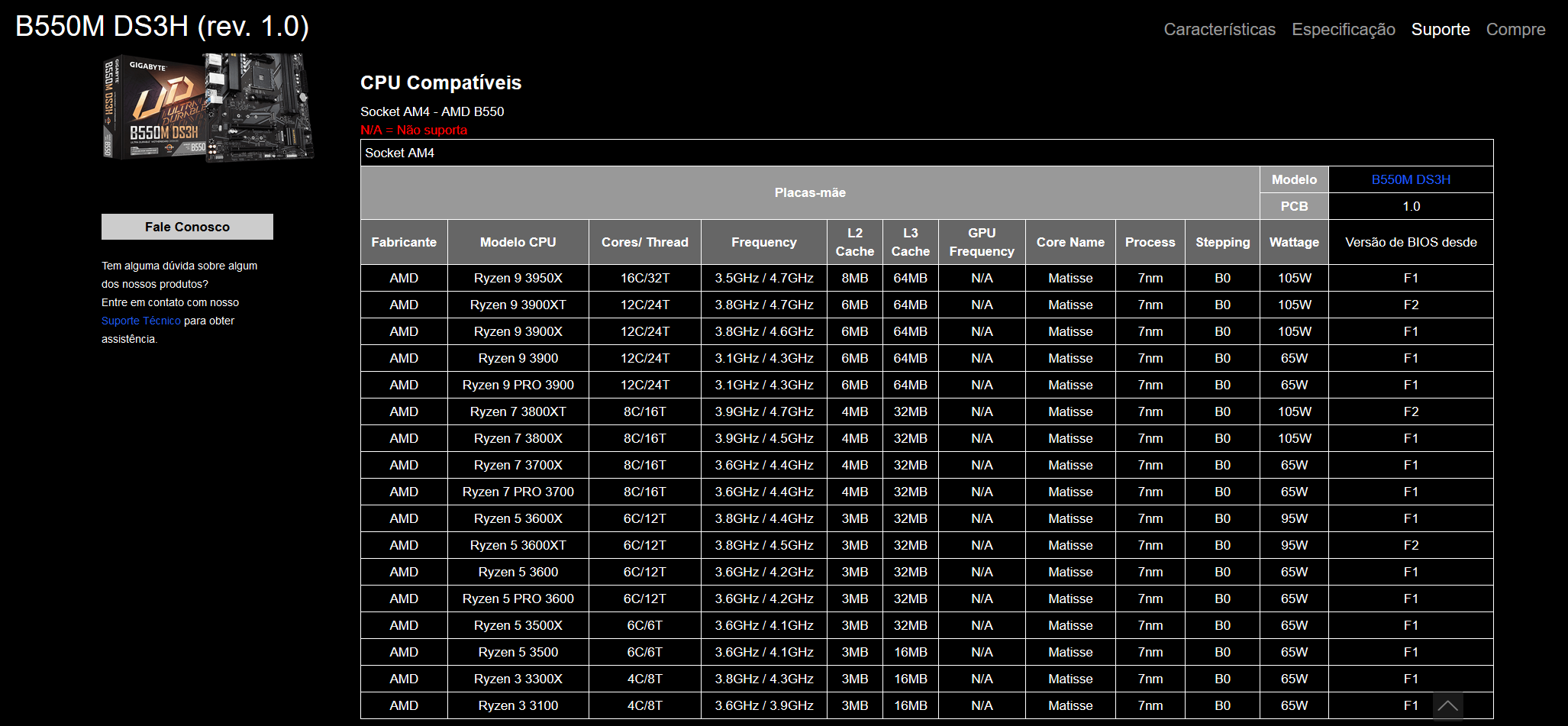
Task: Click the Cores/ Thread column header
Action: (x=644, y=242)
